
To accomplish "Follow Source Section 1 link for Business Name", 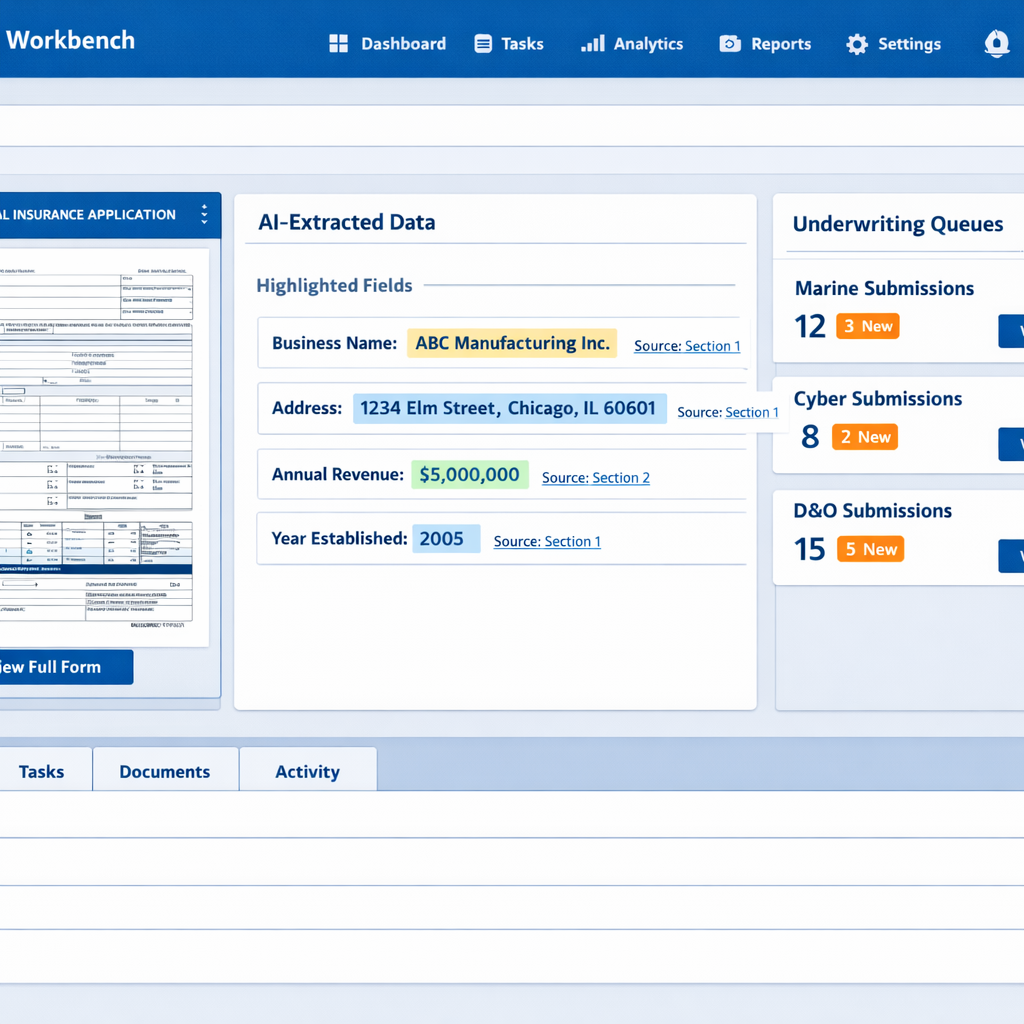I will (x=687, y=346).
